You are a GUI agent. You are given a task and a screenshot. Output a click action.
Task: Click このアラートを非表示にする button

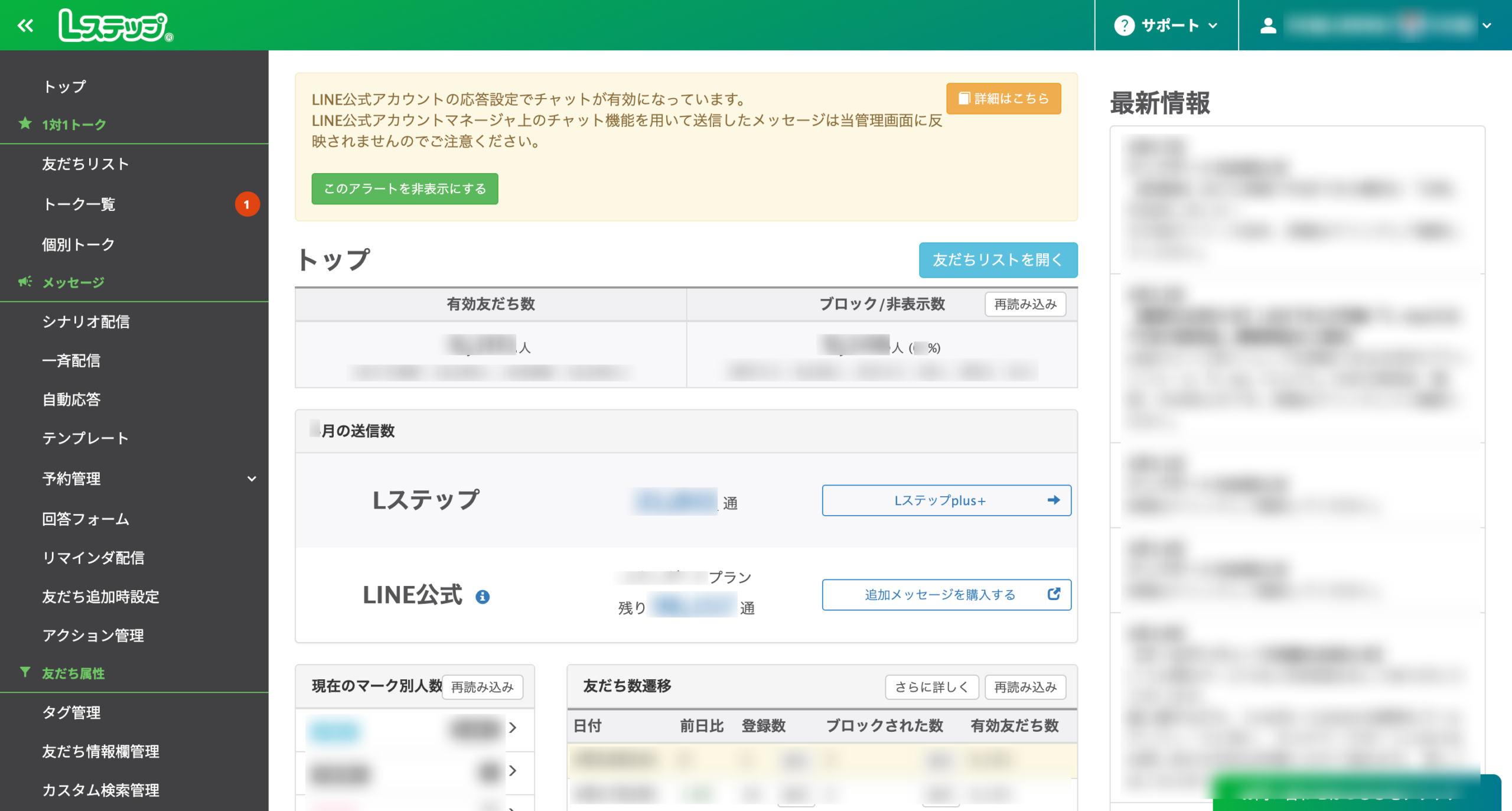point(405,188)
